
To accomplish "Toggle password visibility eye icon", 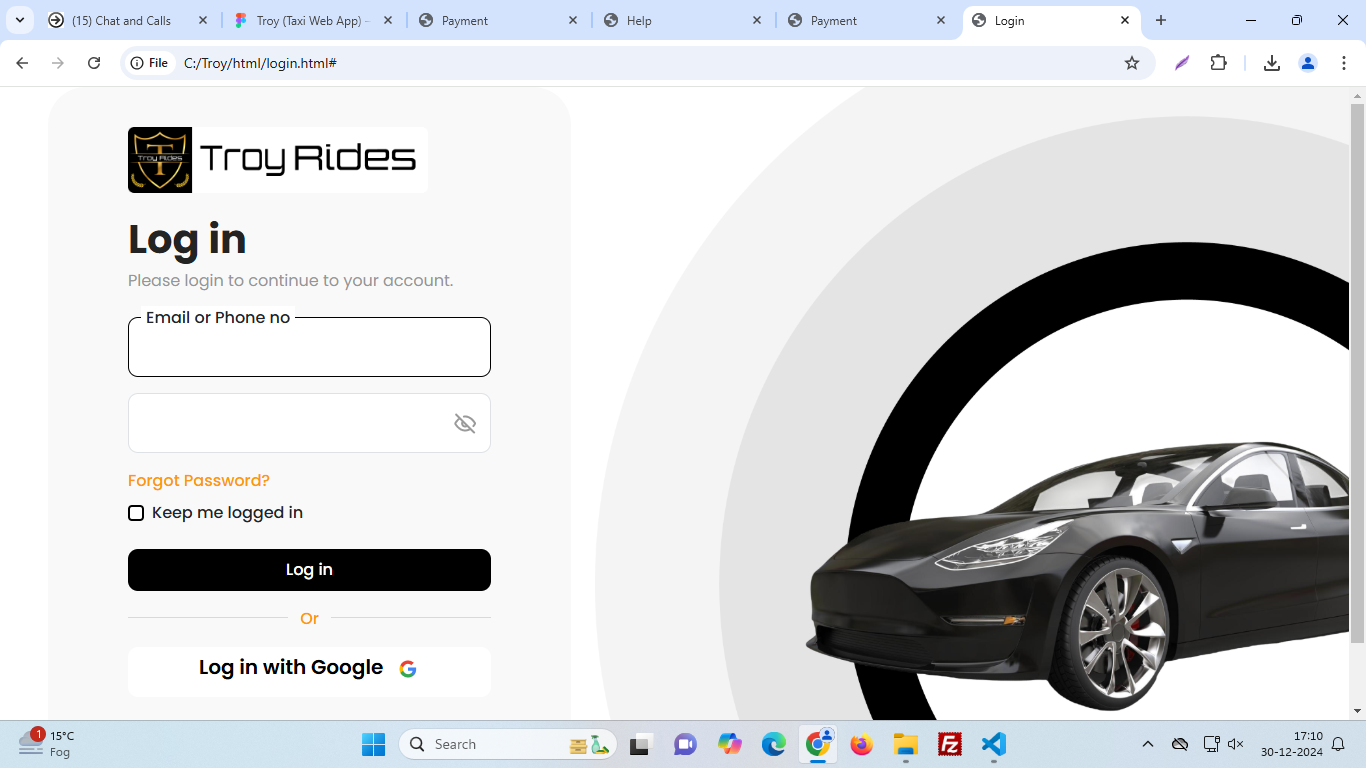I will pos(465,423).
